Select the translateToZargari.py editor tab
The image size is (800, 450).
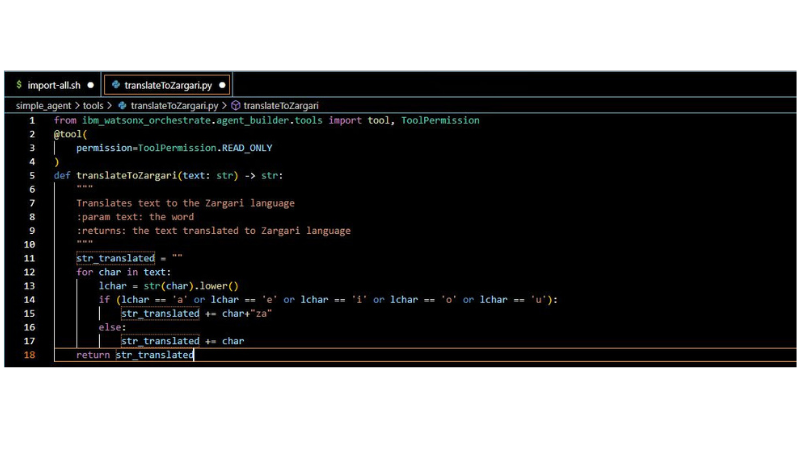[x=168, y=85]
